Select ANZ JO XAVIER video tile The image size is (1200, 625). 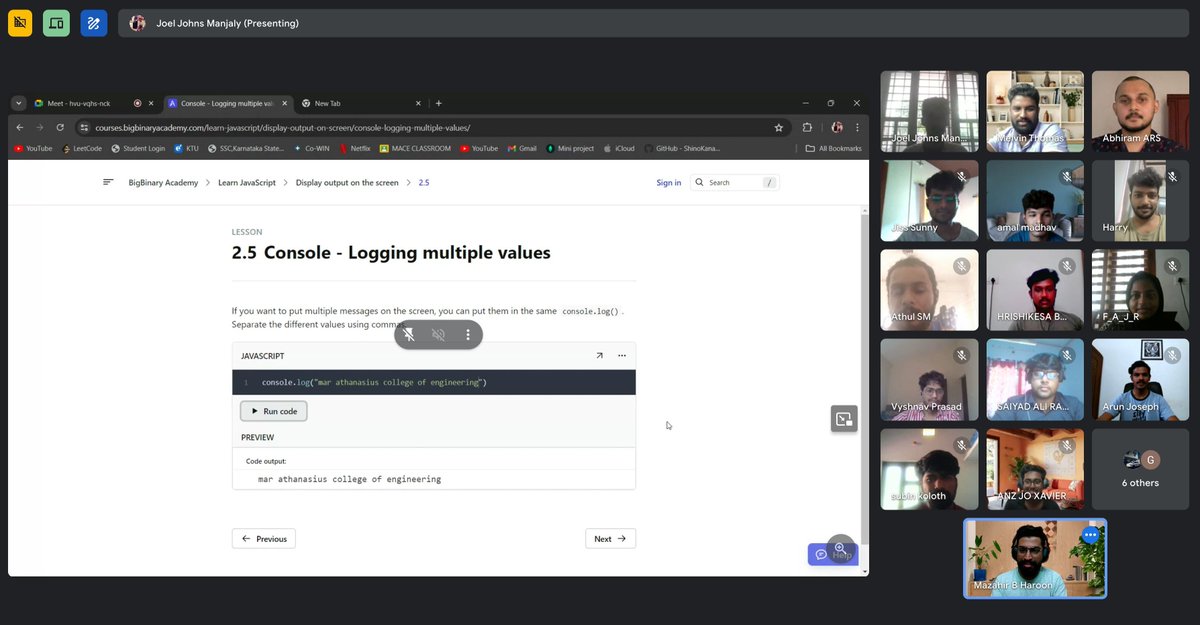tap(1035, 469)
